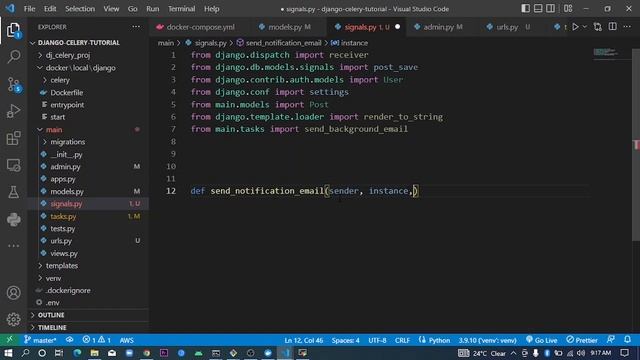Image resolution: width=640 pixels, height=360 pixels.
Task: Open the Manage gear menu
Action: 13,319
